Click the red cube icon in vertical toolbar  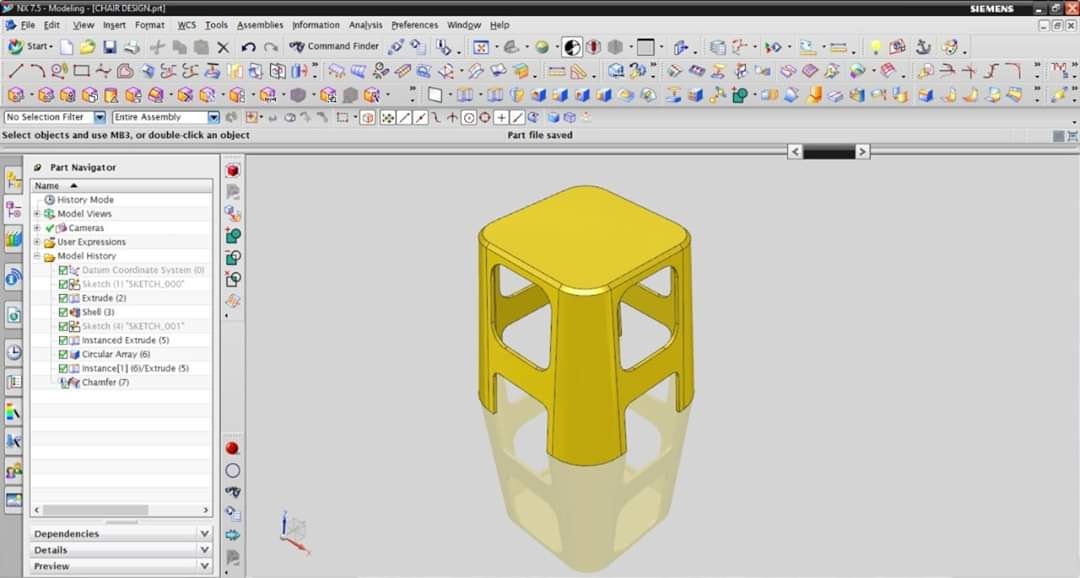point(233,171)
